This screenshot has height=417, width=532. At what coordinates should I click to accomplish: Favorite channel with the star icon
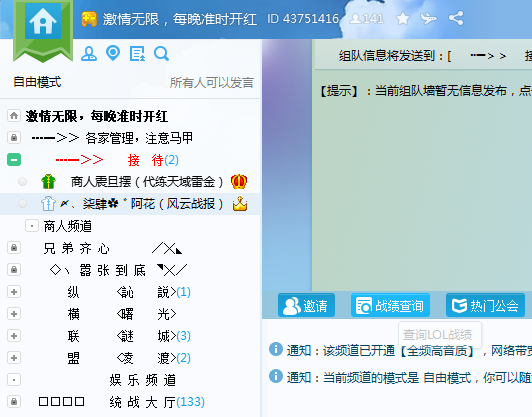(403, 18)
